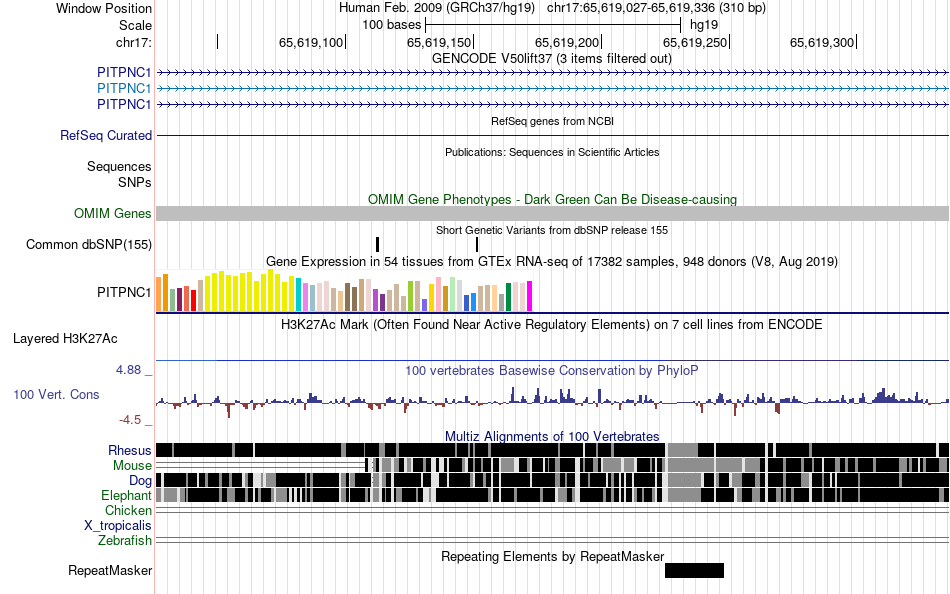The width and height of the screenshot is (950, 594).
Task: Click 'Short Genetic Variants from dbSNP release 155'
Action: tap(552, 230)
